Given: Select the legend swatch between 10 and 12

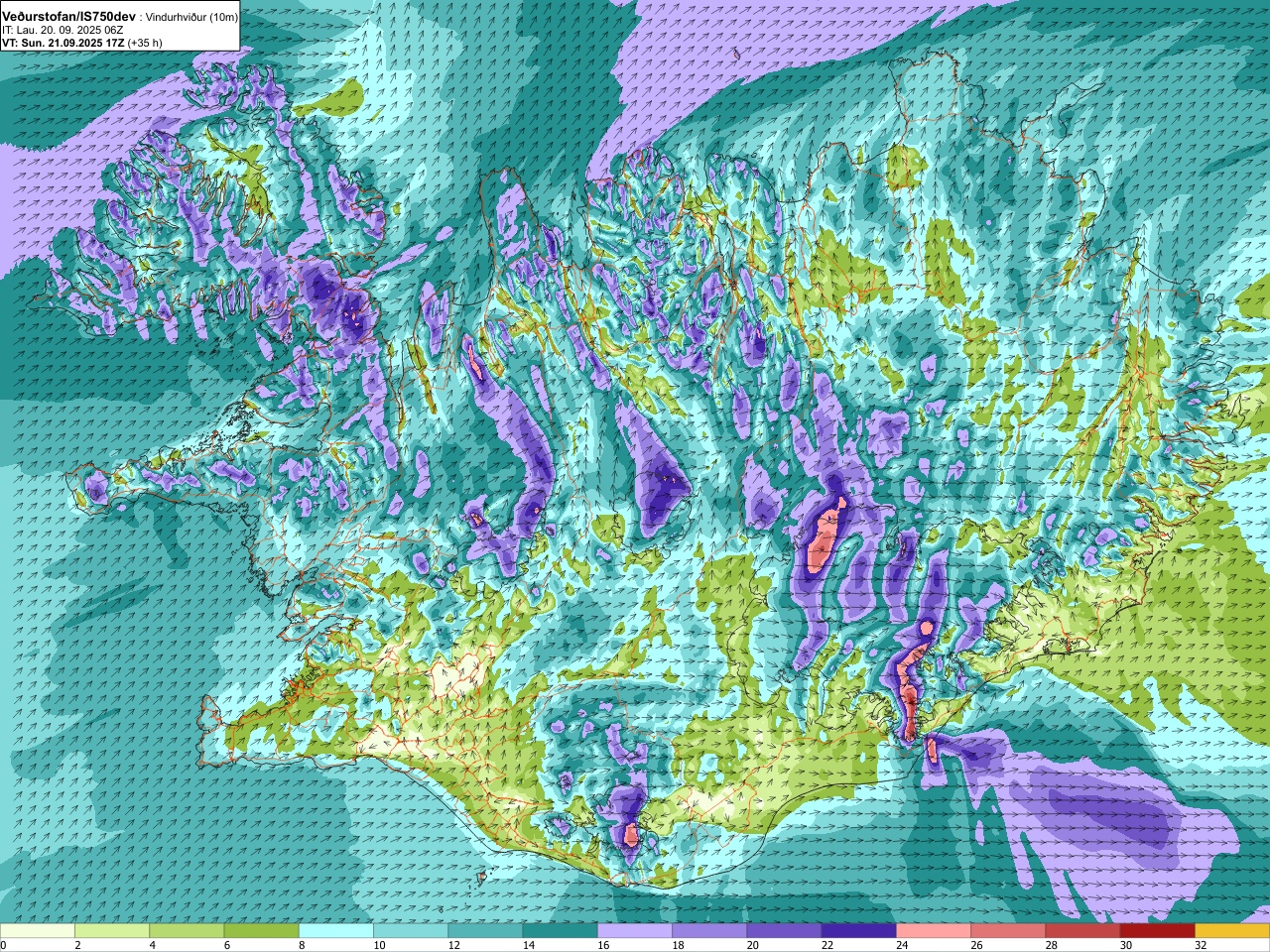Looking at the screenshot, I should tap(411, 931).
